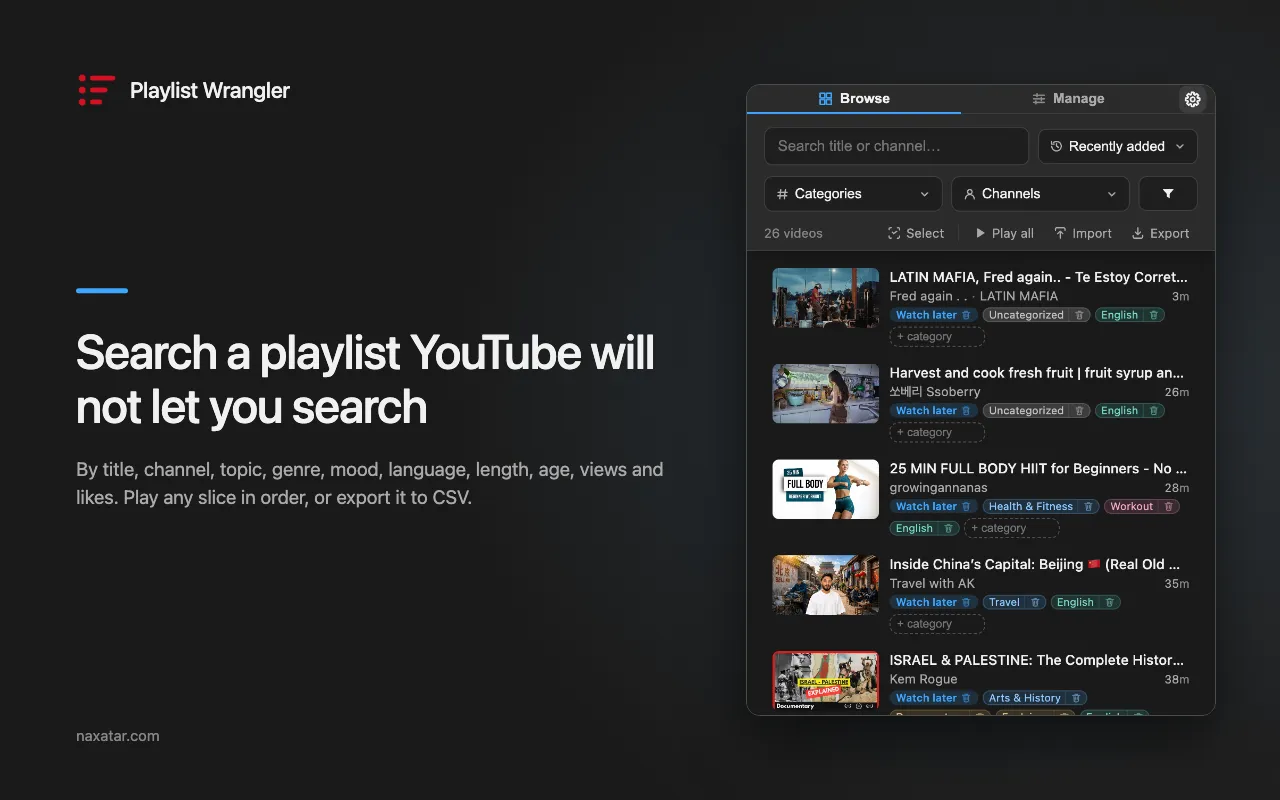Click the Health & Fitness tag label

tap(1030, 507)
